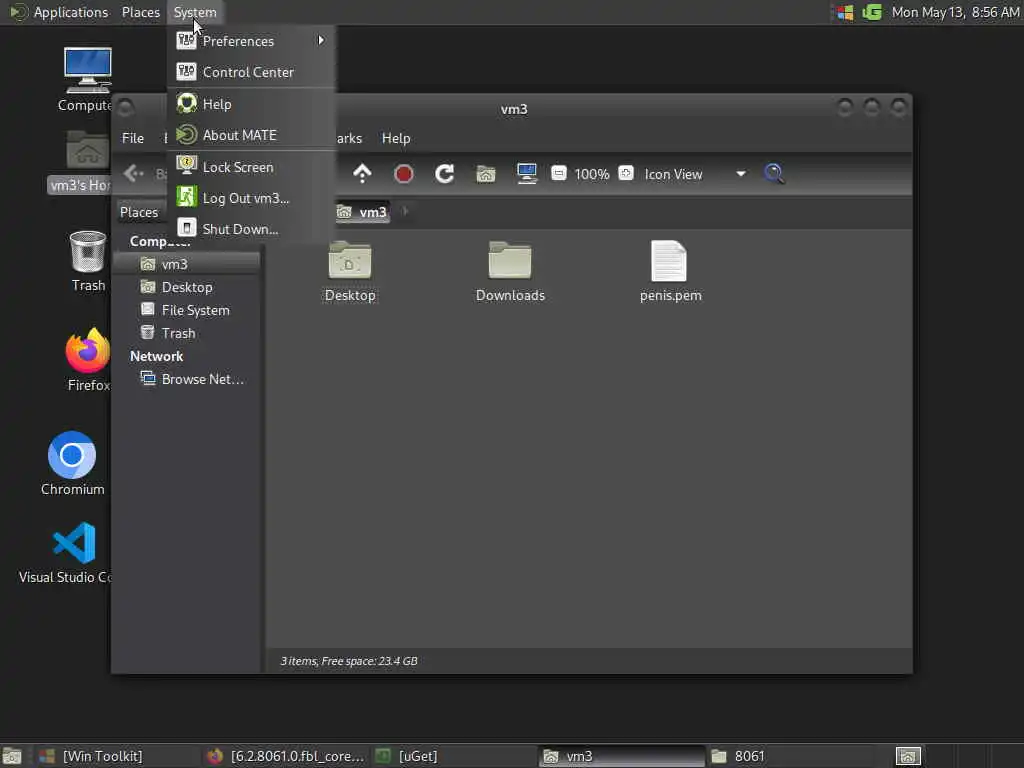The width and height of the screenshot is (1024, 768).
Task: Close the System menu via its label
Action: (x=195, y=12)
